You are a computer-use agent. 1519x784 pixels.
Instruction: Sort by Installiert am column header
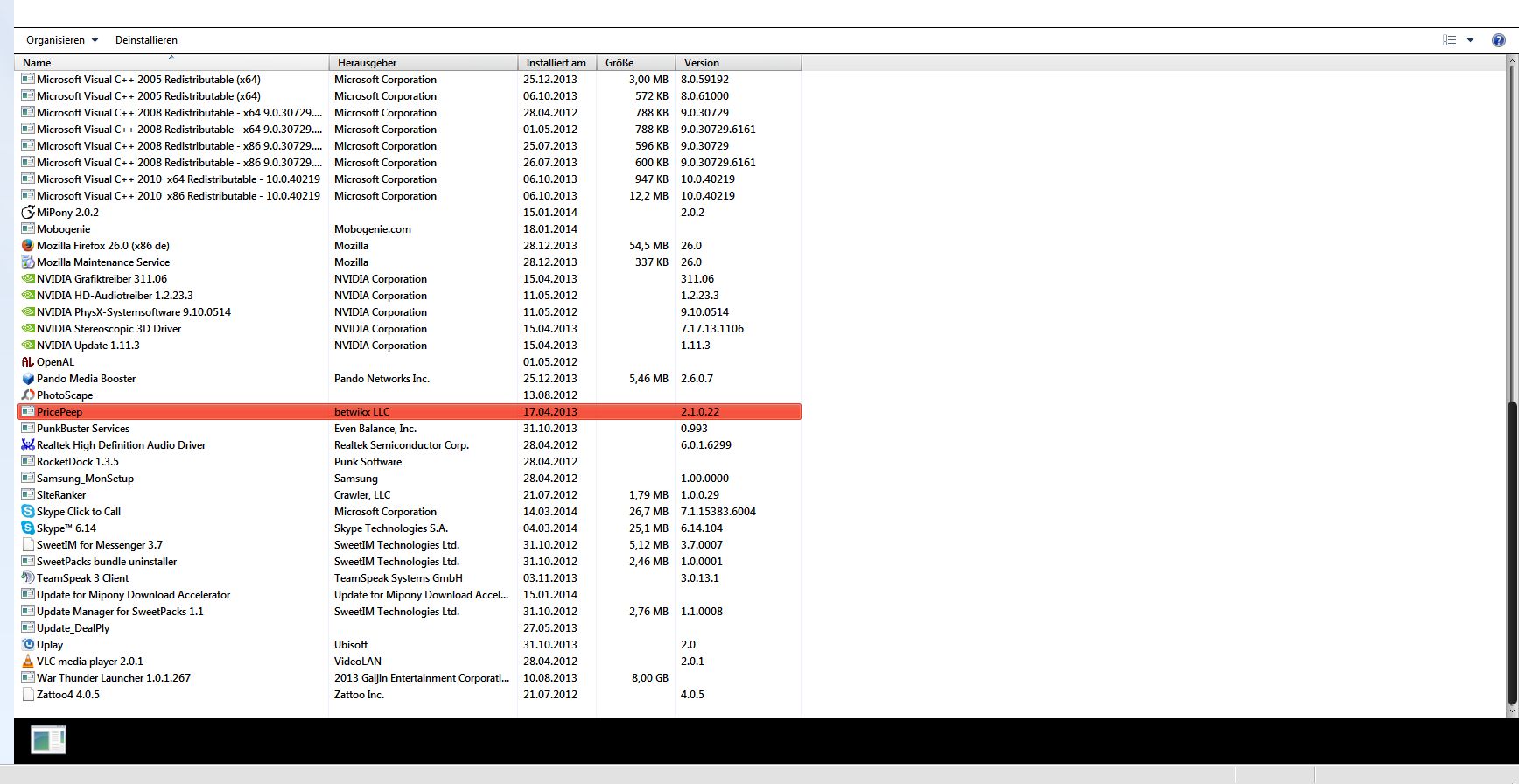(556, 63)
